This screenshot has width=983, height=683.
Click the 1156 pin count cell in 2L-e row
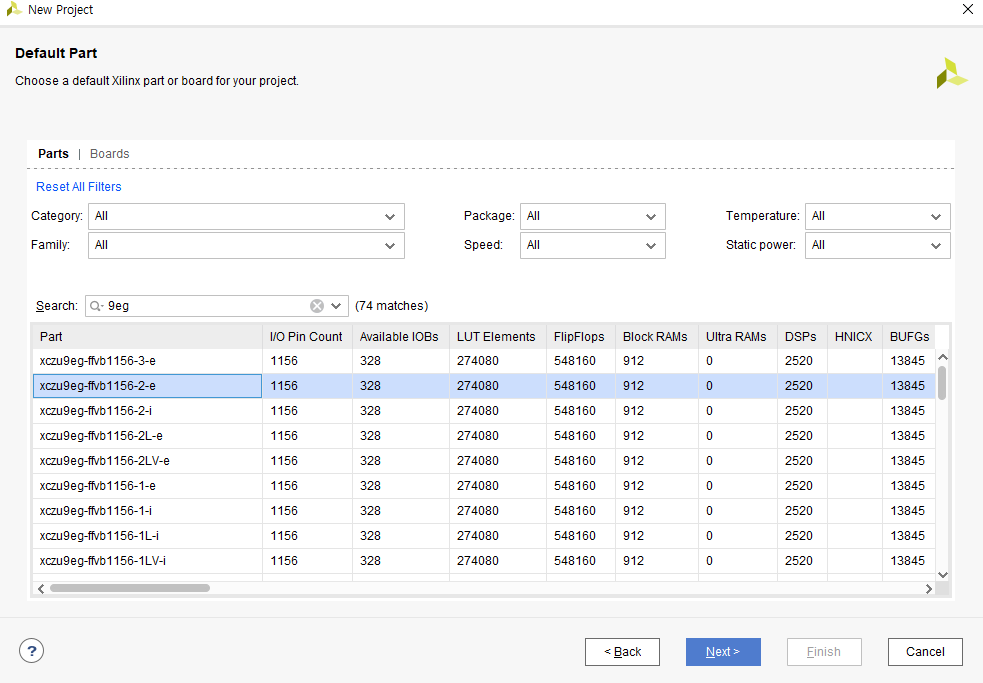307,436
